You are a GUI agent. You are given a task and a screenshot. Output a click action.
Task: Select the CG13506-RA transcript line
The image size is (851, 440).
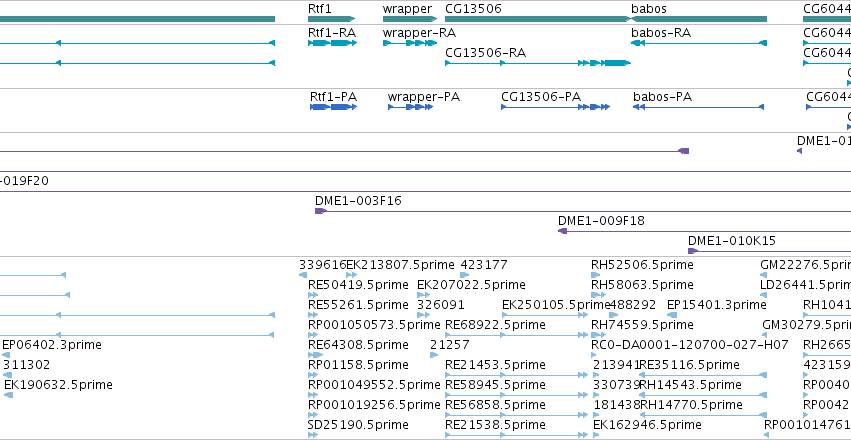pos(538,63)
